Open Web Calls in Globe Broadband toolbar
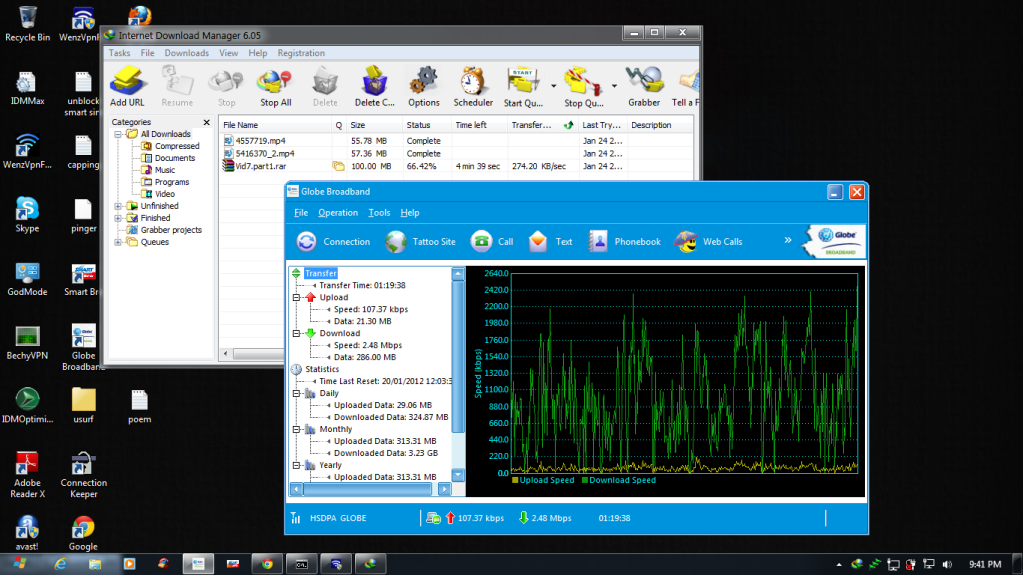The width and height of the screenshot is (1023, 575). tap(686, 241)
